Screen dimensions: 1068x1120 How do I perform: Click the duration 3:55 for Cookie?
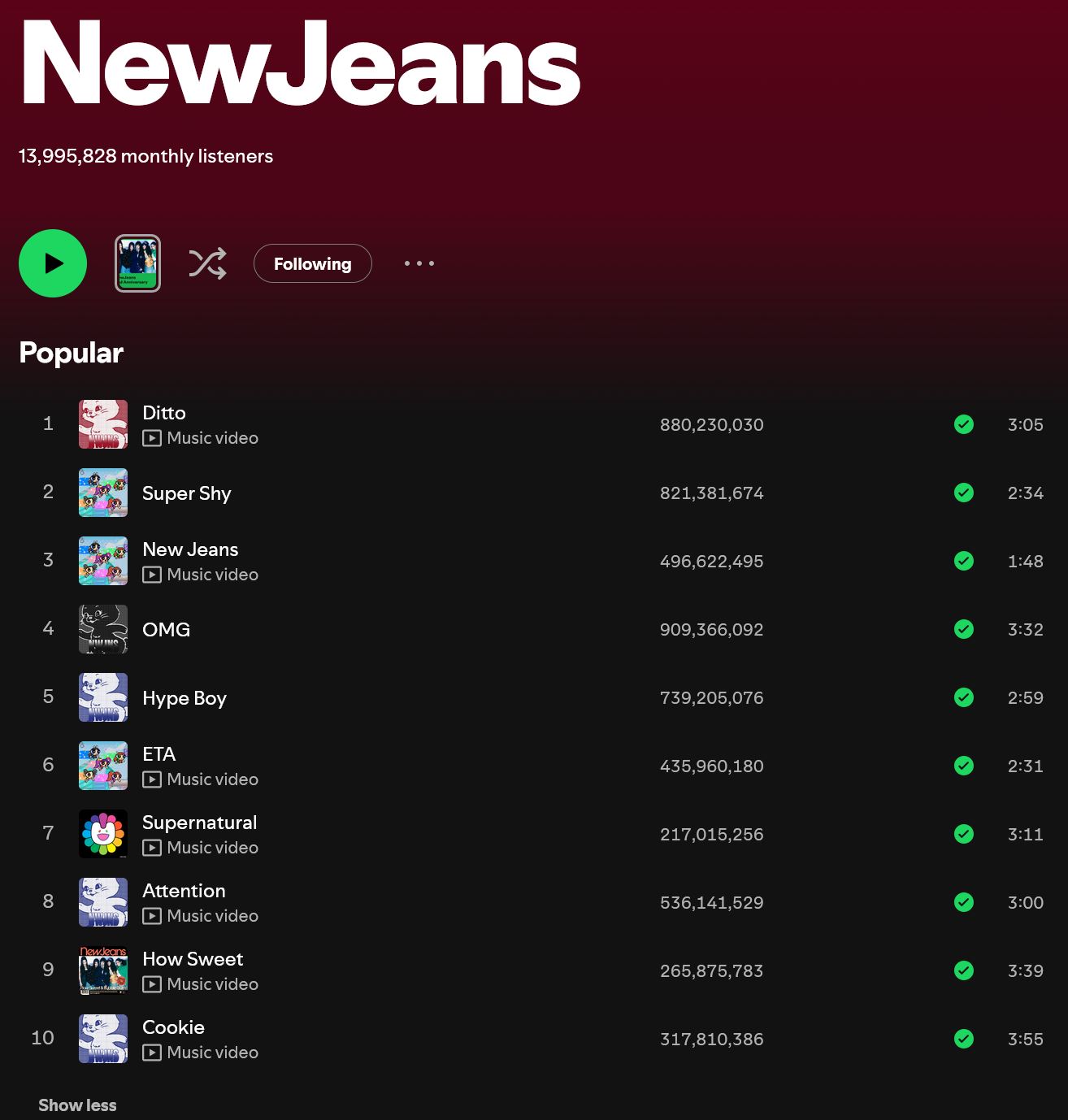click(x=1026, y=1039)
